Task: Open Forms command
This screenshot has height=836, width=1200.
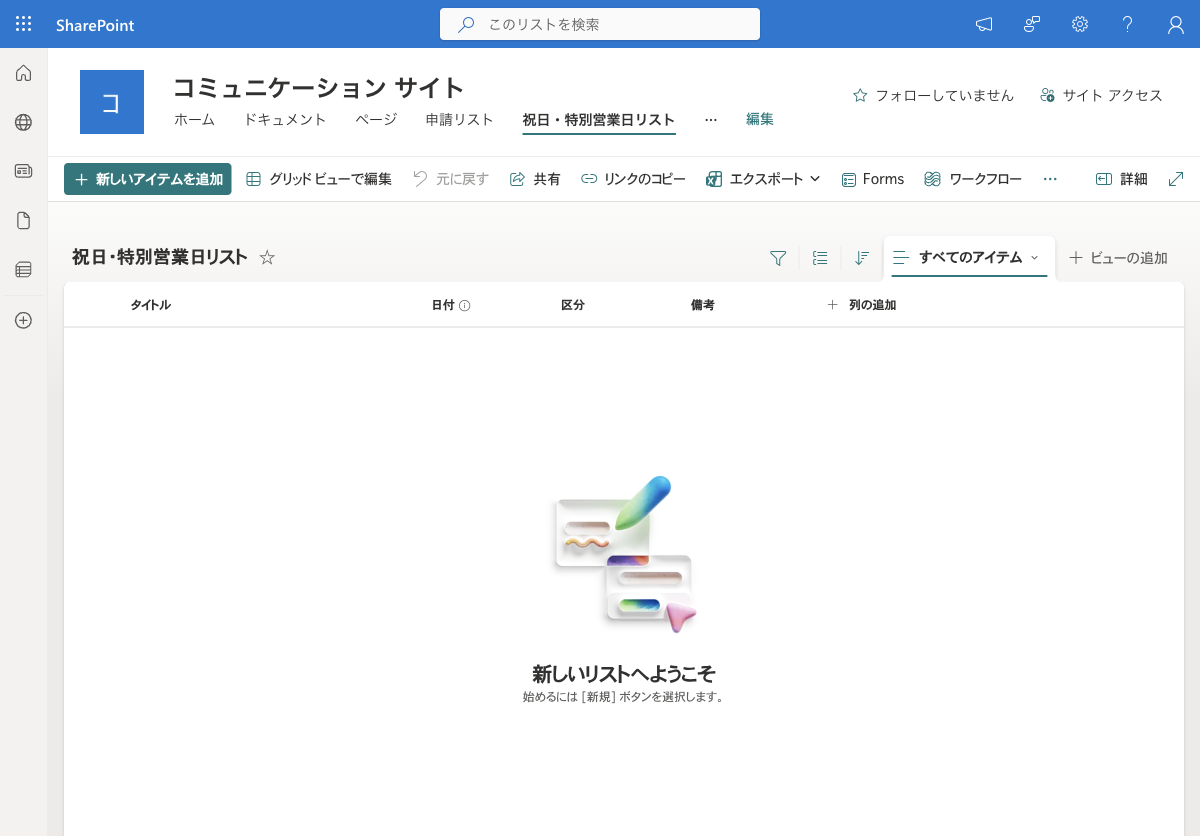Action: (x=872, y=179)
